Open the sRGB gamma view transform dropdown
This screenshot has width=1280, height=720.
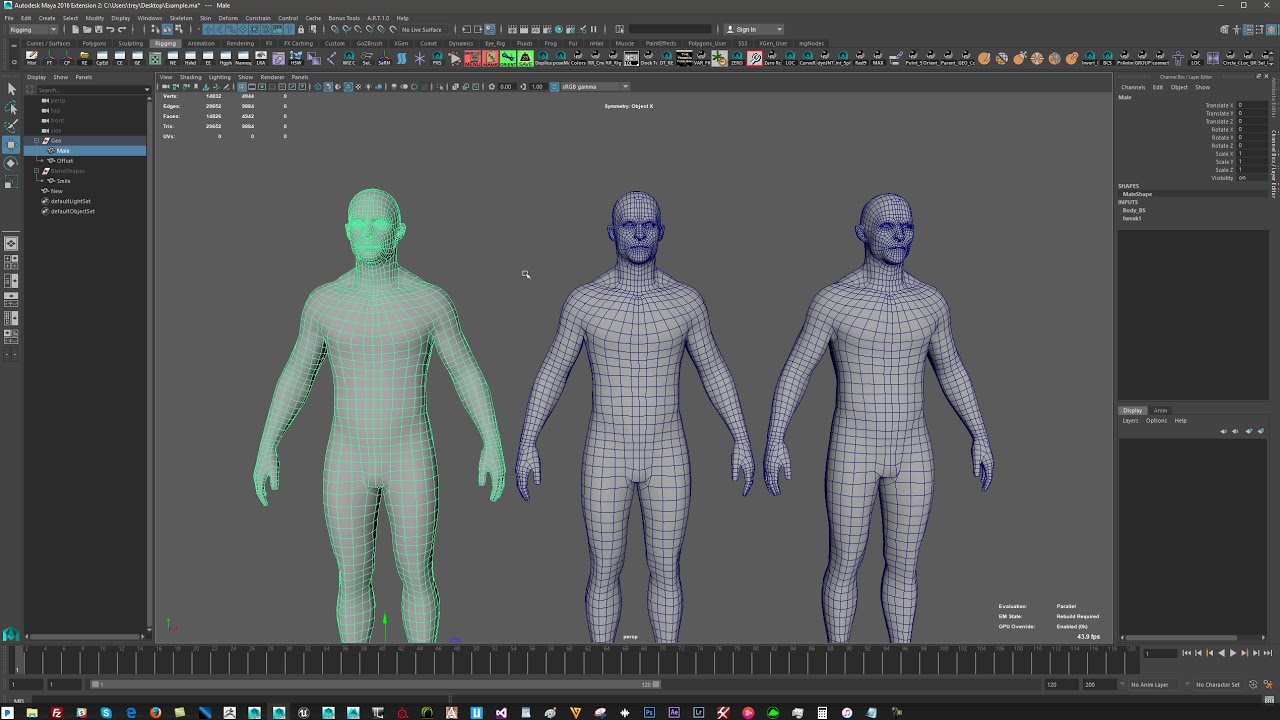tap(596, 86)
